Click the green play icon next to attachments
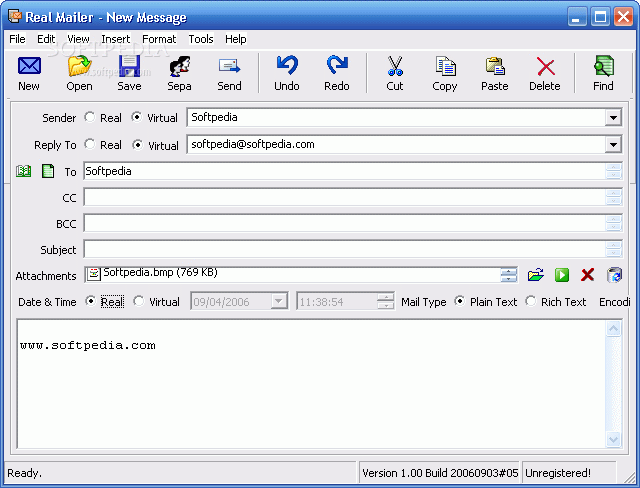640x488 pixels. (562, 275)
